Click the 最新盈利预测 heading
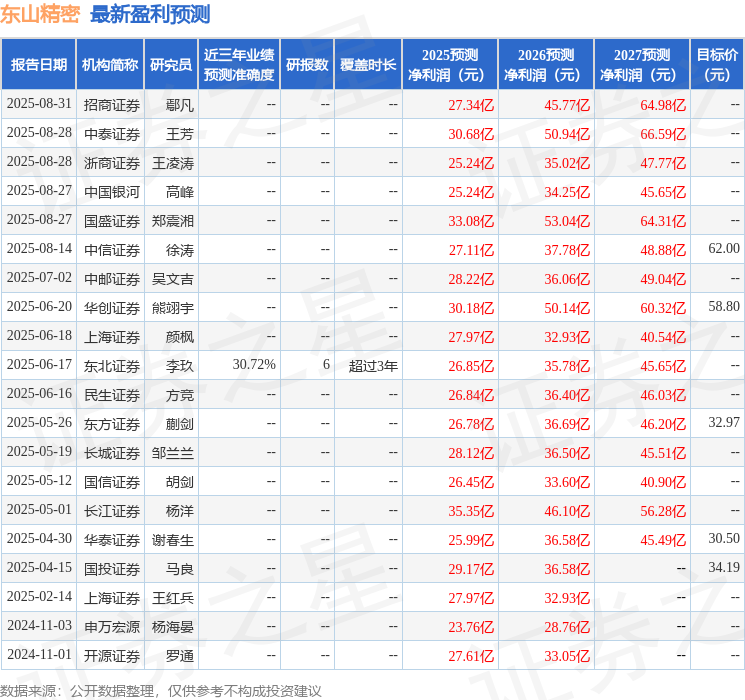 click(150, 14)
